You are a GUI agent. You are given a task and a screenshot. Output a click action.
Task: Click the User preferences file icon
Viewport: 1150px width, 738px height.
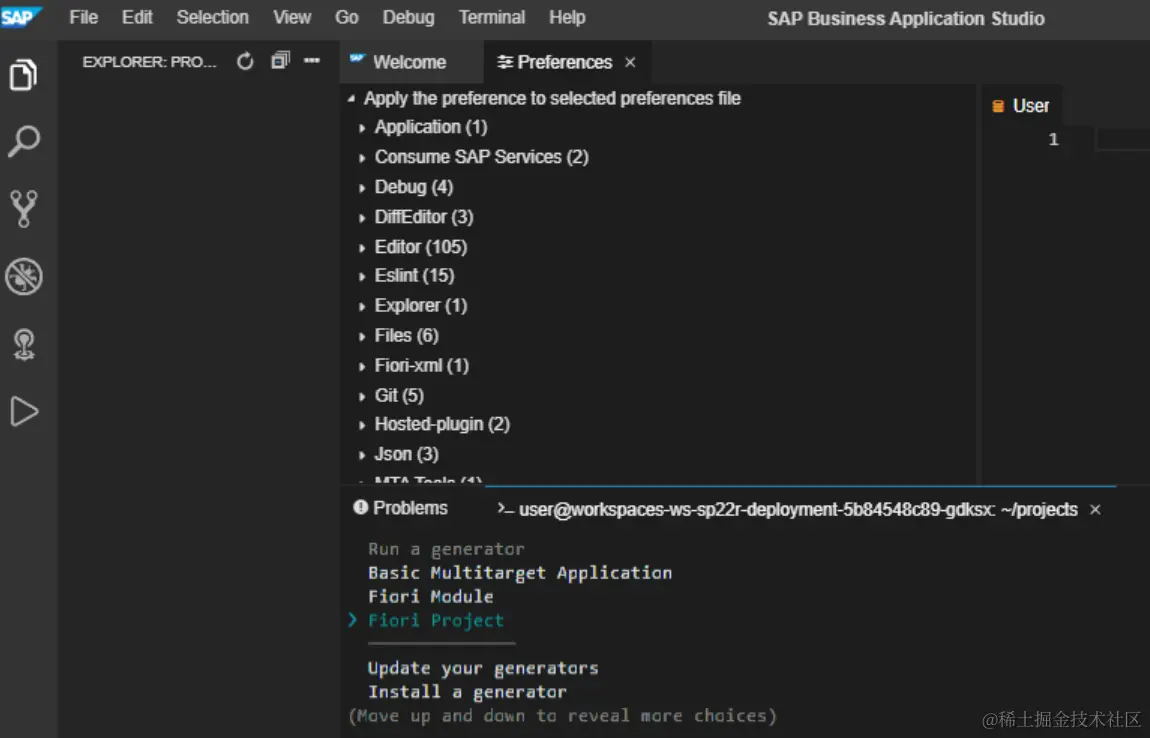pos(998,106)
